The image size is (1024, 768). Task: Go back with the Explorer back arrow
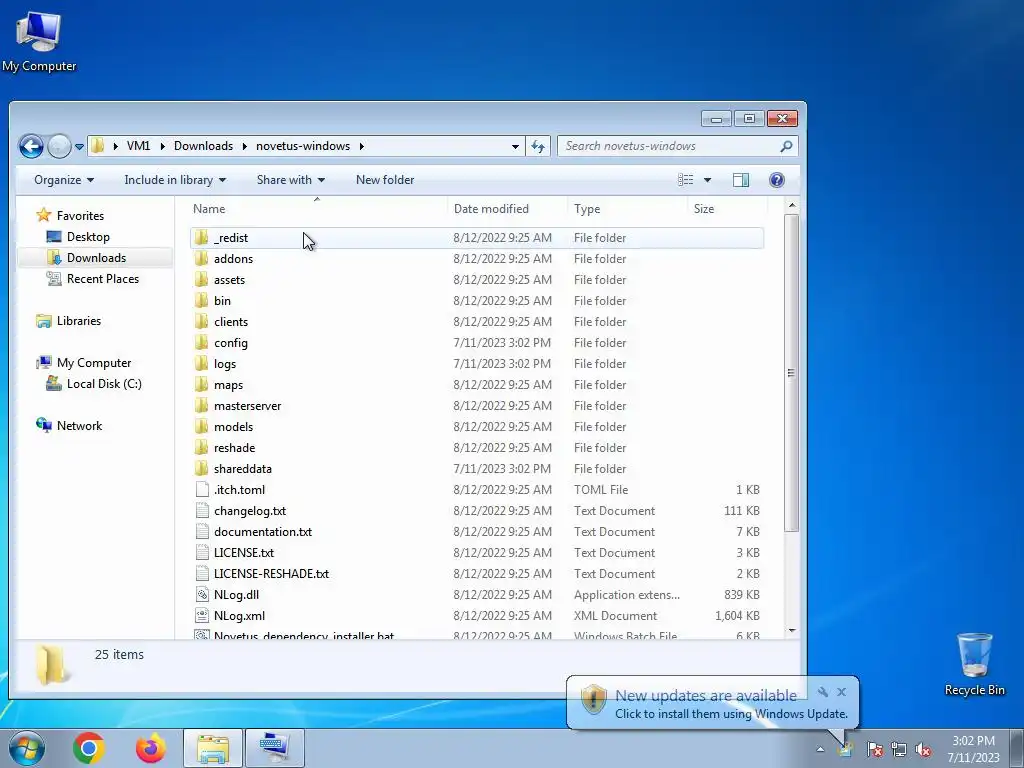coord(31,146)
